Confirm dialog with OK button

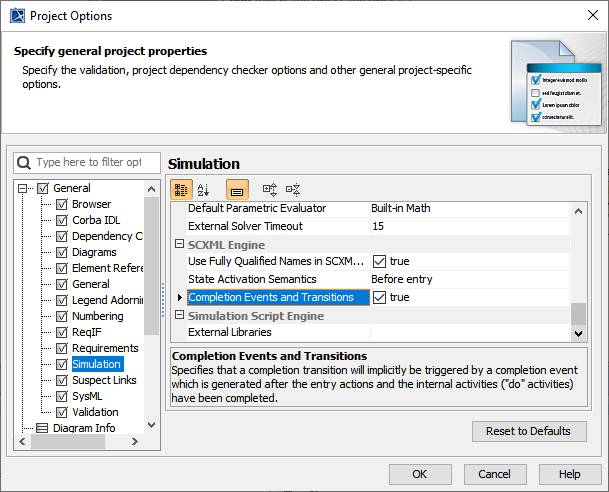tap(419, 474)
